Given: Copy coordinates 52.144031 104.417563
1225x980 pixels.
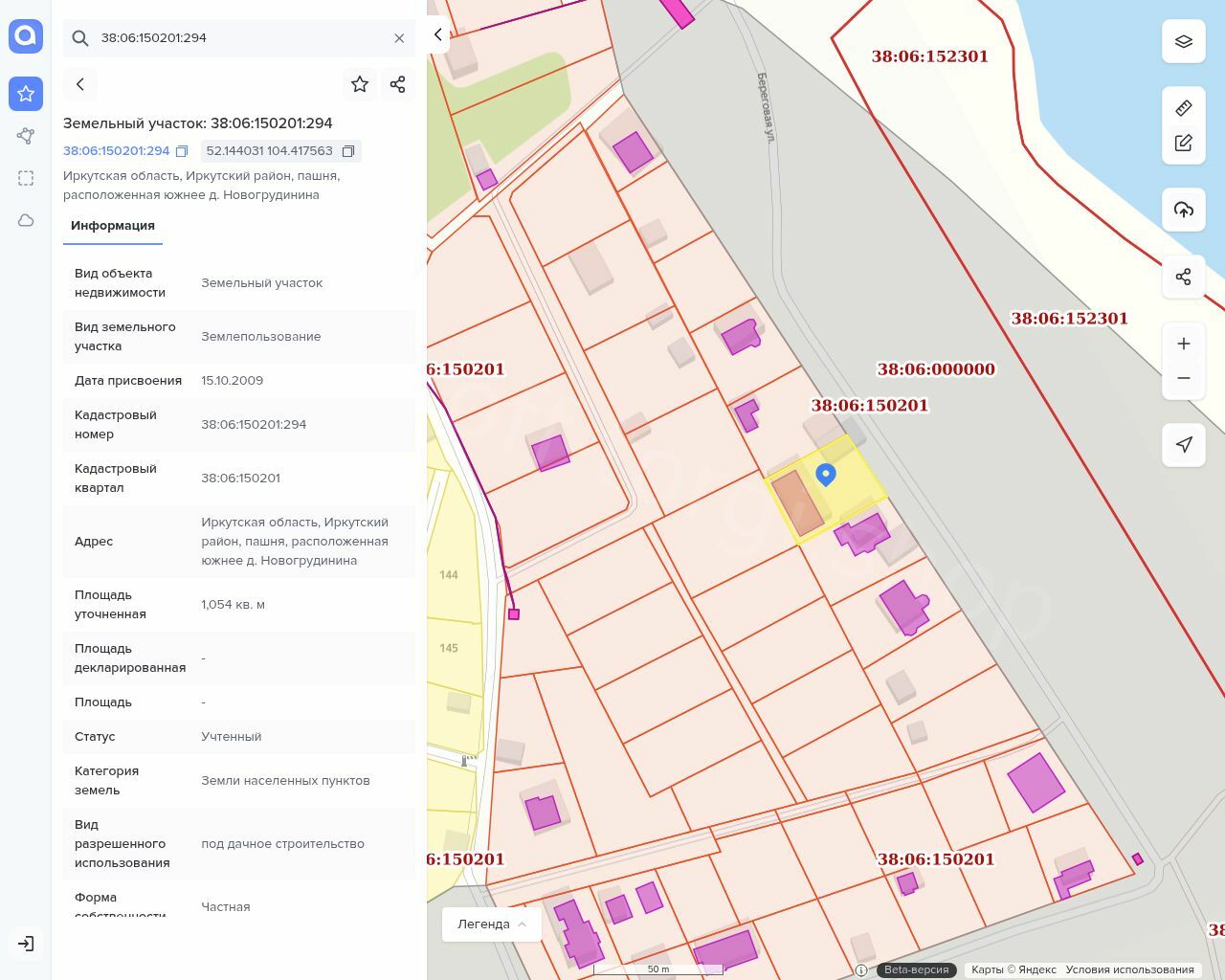Looking at the screenshot, I should coord(348,151).
